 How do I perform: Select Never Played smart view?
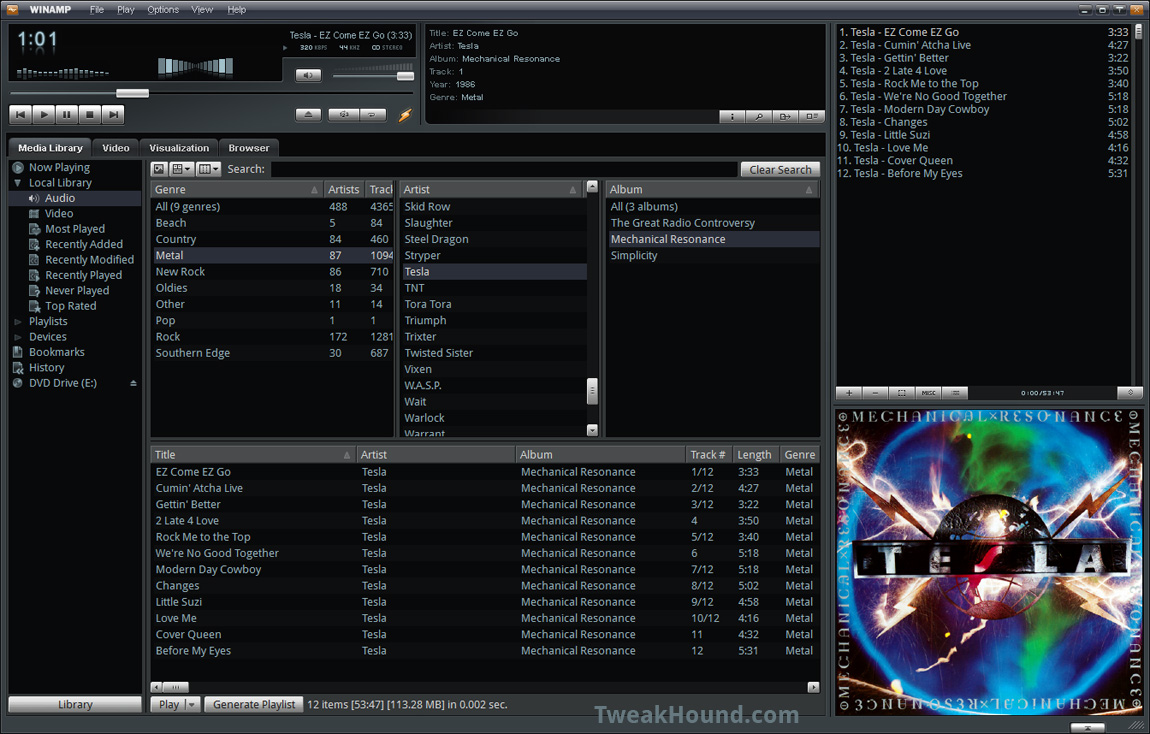click(77, 290)
